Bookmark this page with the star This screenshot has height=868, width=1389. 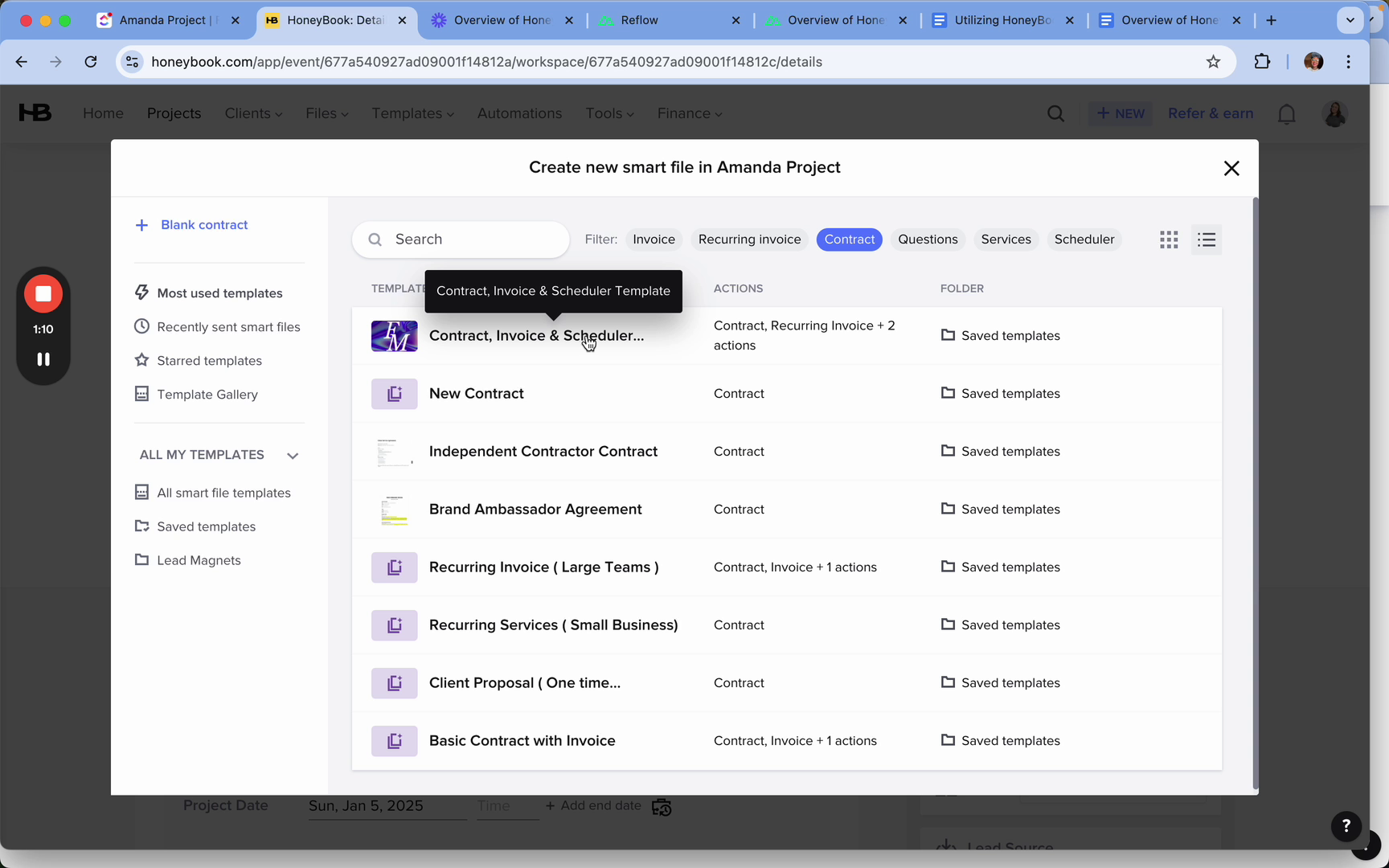[1213, 62]
